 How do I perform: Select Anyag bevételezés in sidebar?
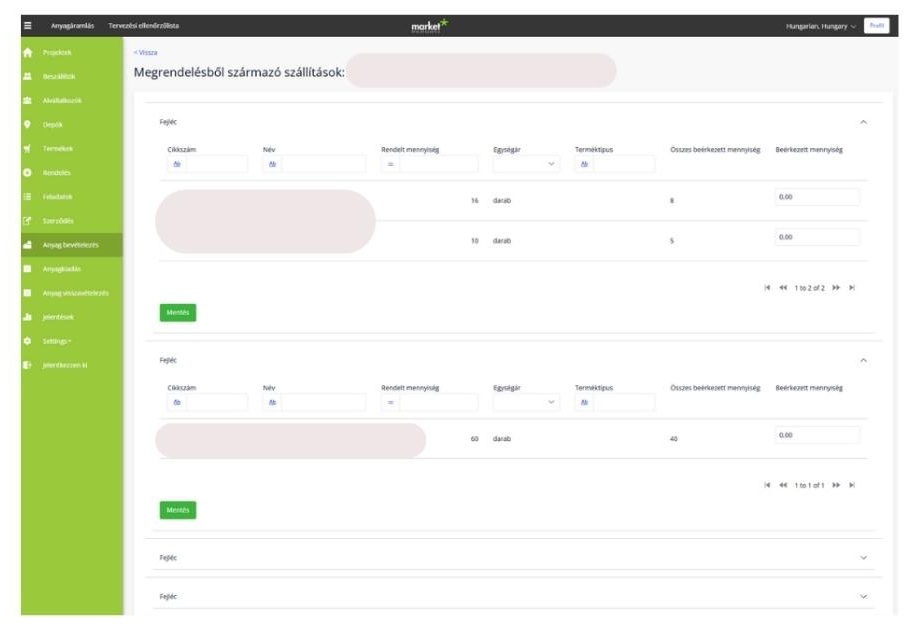coord(72,245)
